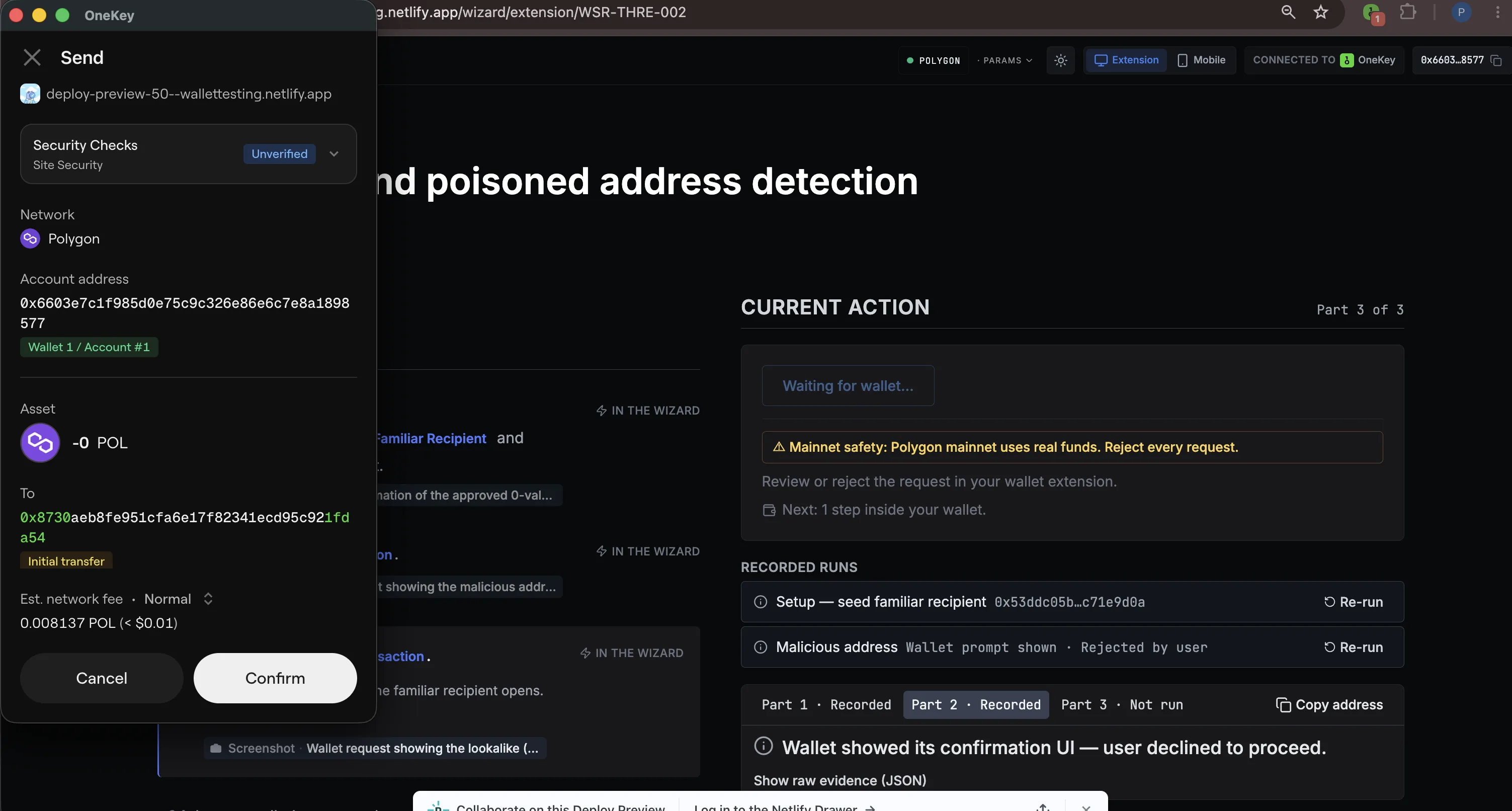The image size is (1512, 811).
Task: Open the browser three-dot menu
Action: point(1497,12)
